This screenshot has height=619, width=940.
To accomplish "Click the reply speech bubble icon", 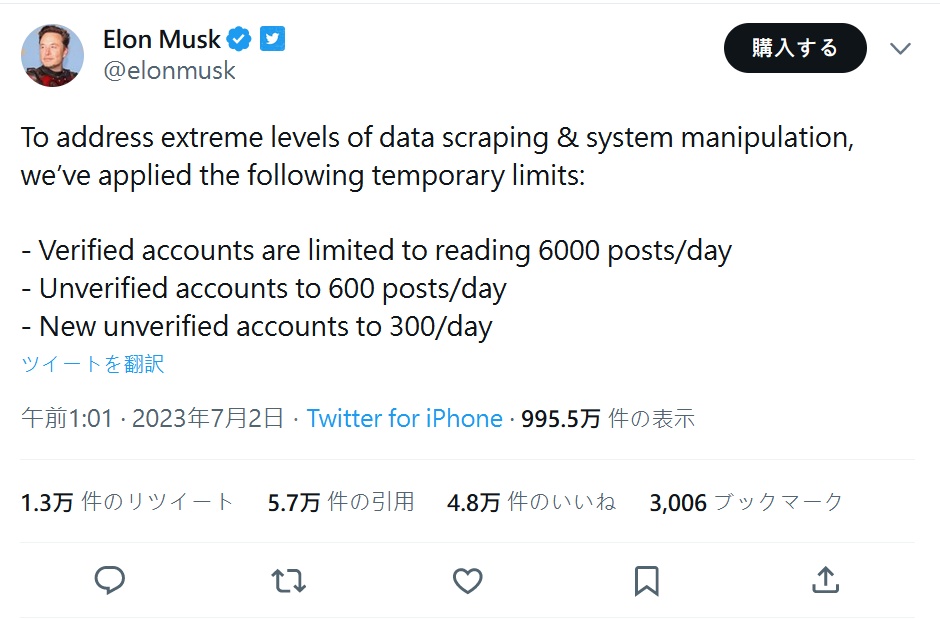I will click(x=110, y=580).
